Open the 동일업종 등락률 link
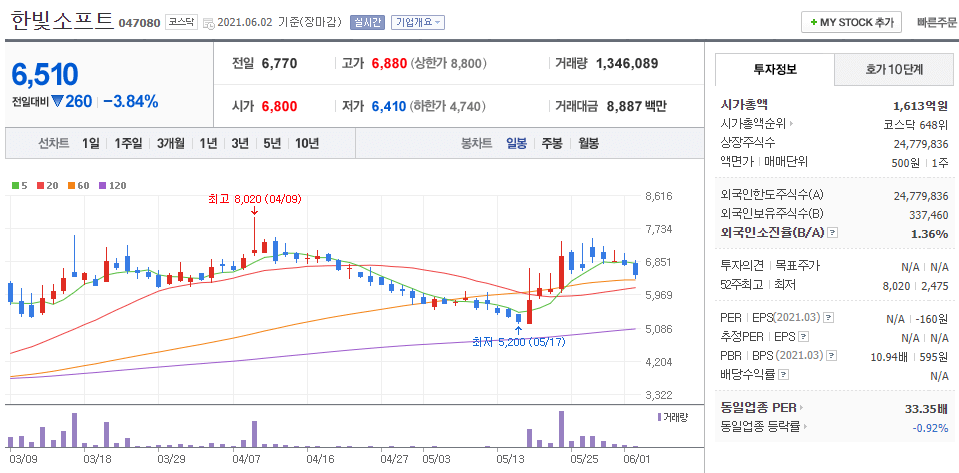The image size is (959, 473). 760,426
